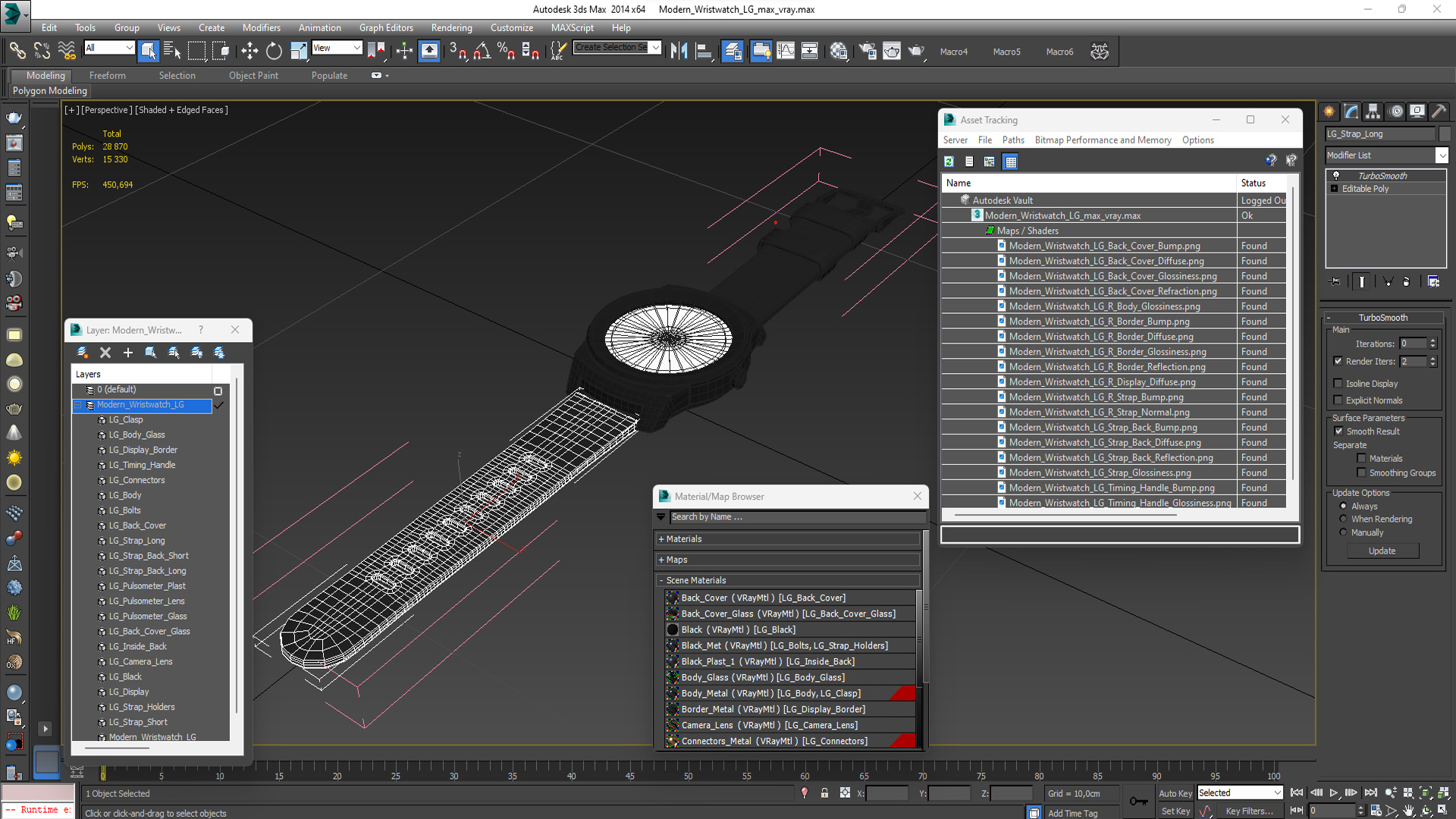The image size is (1456, 819).
Task: Click the Render Production teapot icon
Action: (x=916, y=51)
